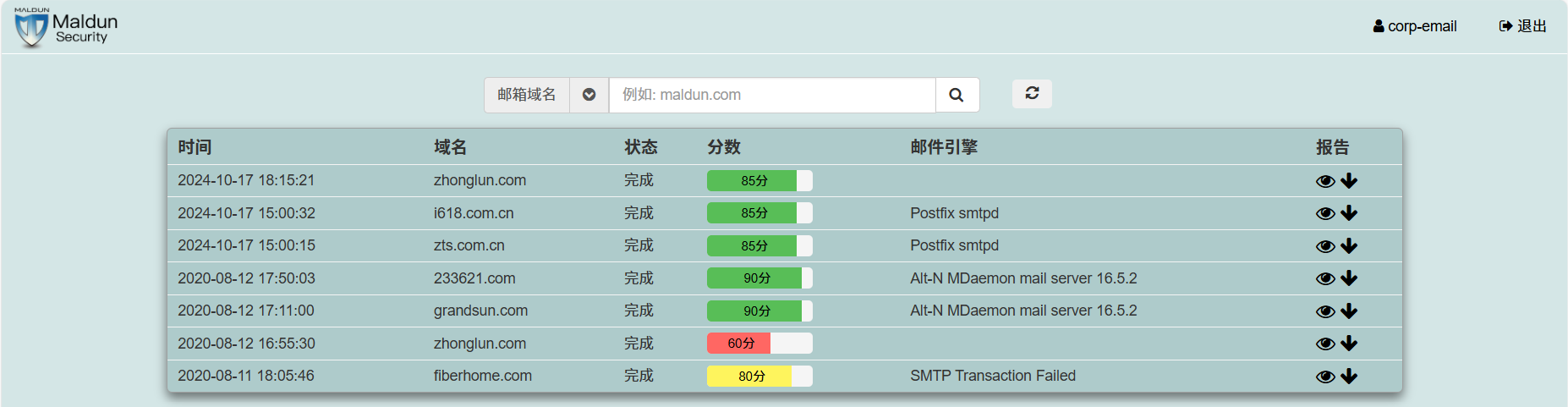Image resolution: width=1568 pixels, height=407 pixels.
Task: Click timestamp 2020-08-11 18:05:46
Action: click(246, 376)
